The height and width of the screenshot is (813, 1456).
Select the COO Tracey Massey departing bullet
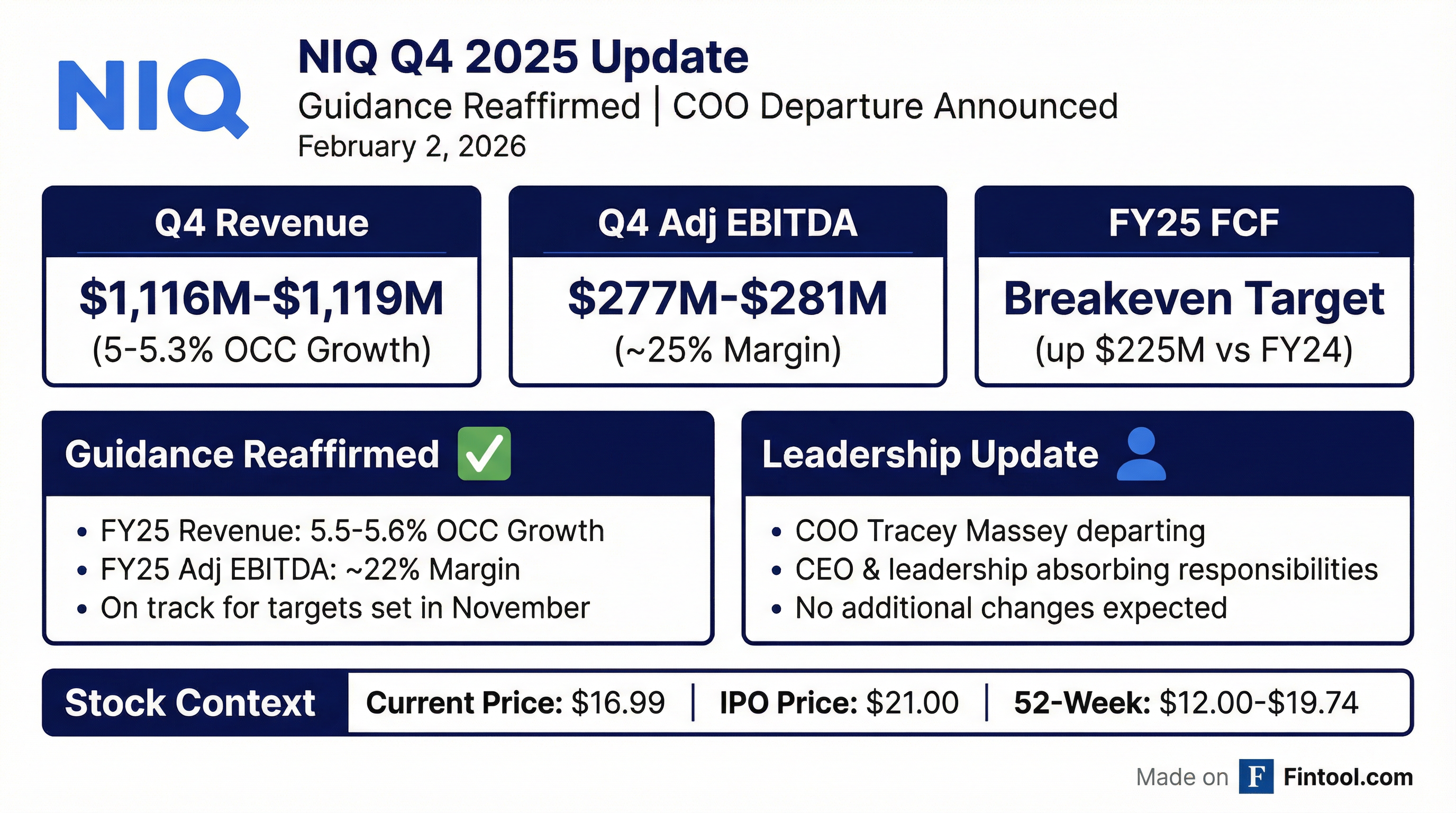(x=999, y=531)
